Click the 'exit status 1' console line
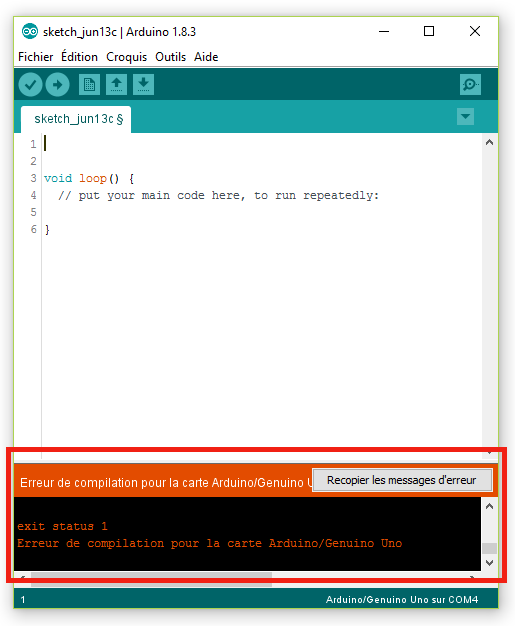The image size is (515, 626). (62, 526)
